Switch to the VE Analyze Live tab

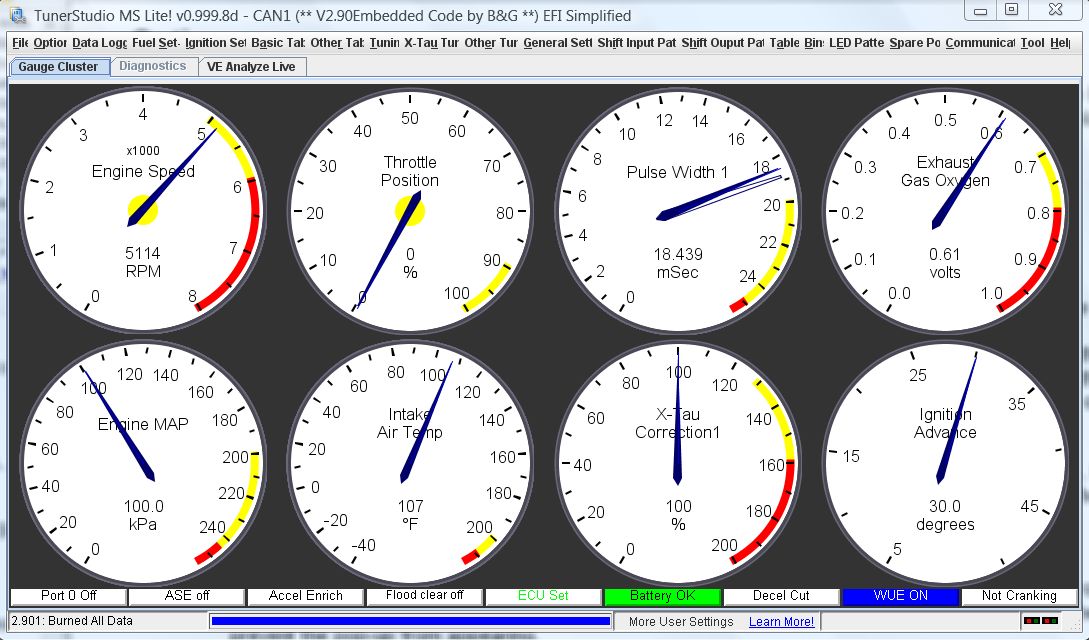point(252,66)
